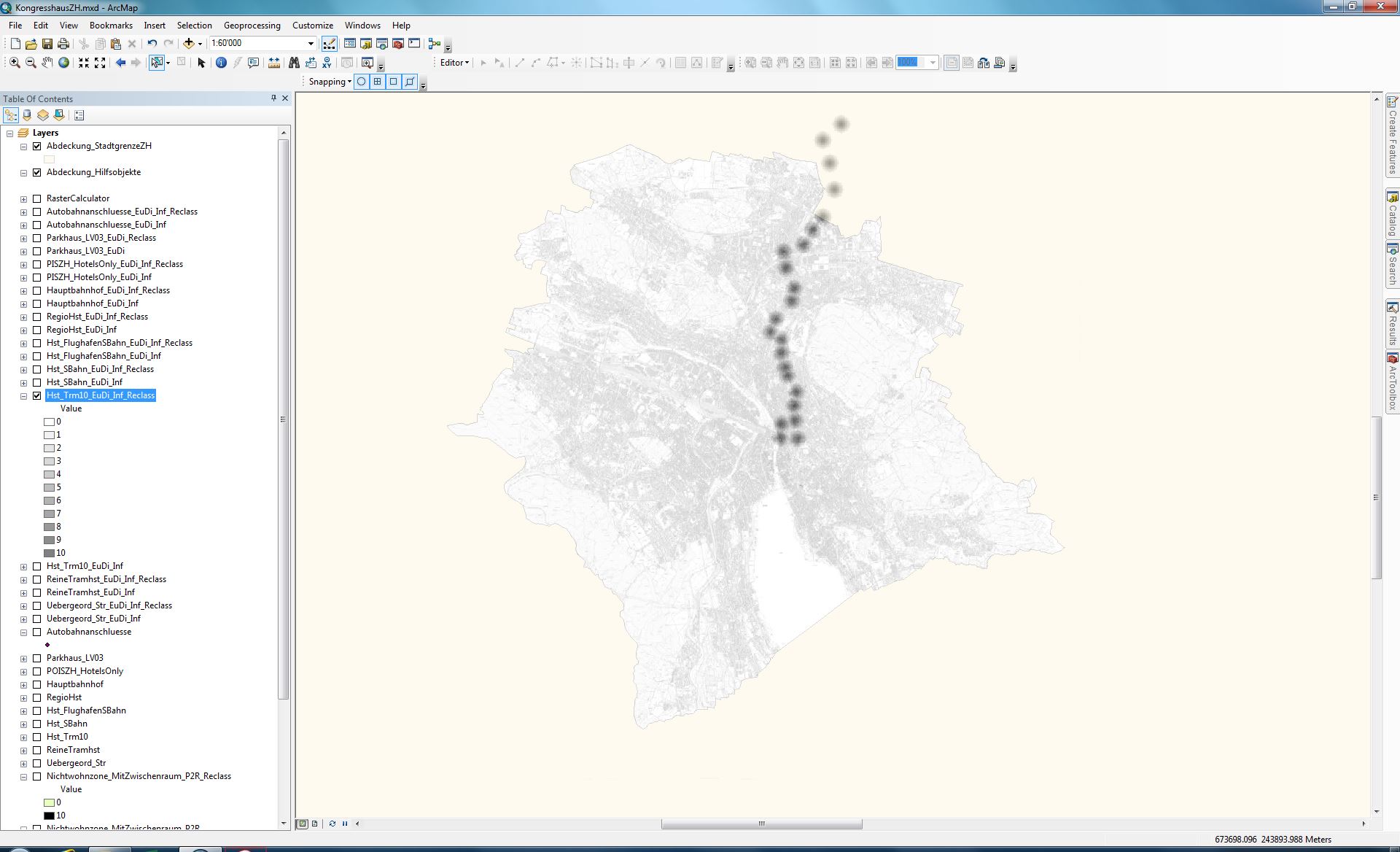
Task: Check the Hauptbahnhof layer checkbox
Action: pyautogui.click(x=37, y=684)
